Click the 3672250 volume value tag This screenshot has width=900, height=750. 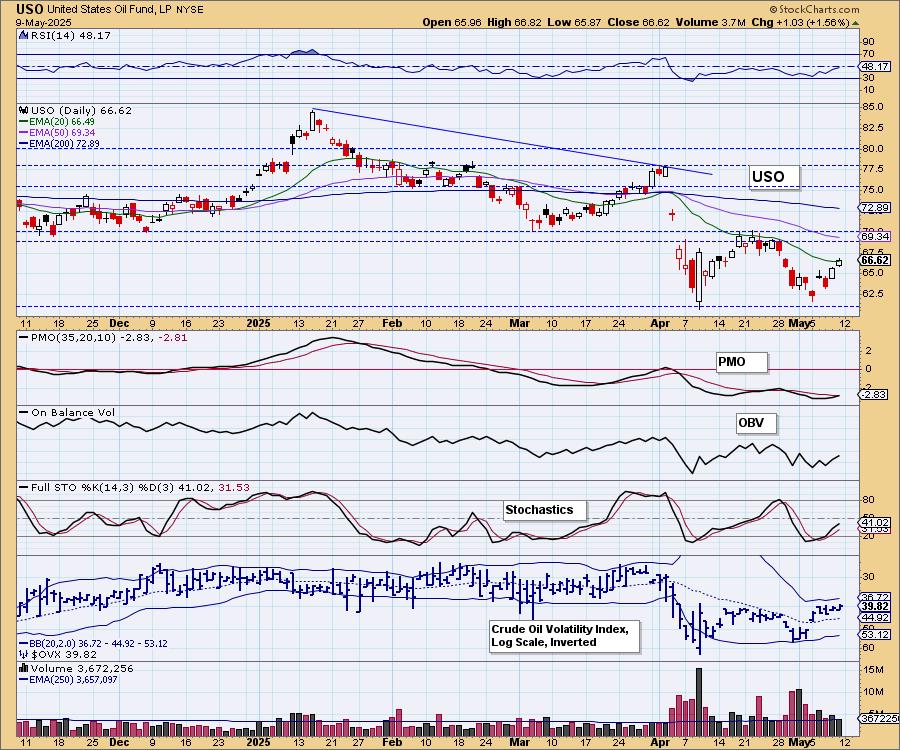[x=879, y=718]
